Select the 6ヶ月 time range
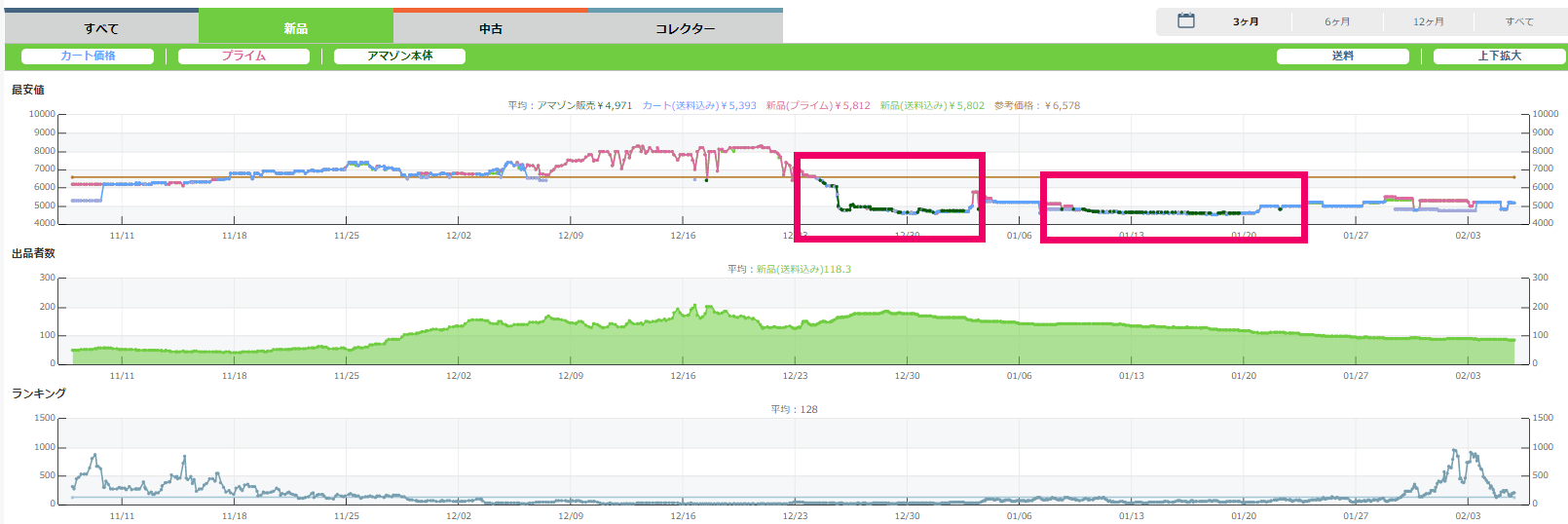This screenshot has height=524, width=1568. [x=1337, y=21]
